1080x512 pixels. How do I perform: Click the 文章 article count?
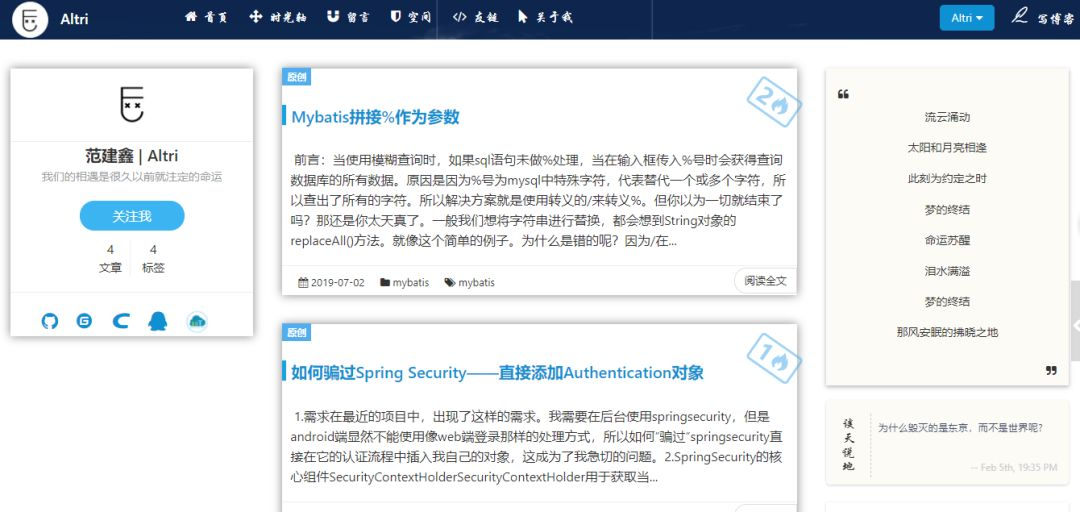(x=110, y=258)
